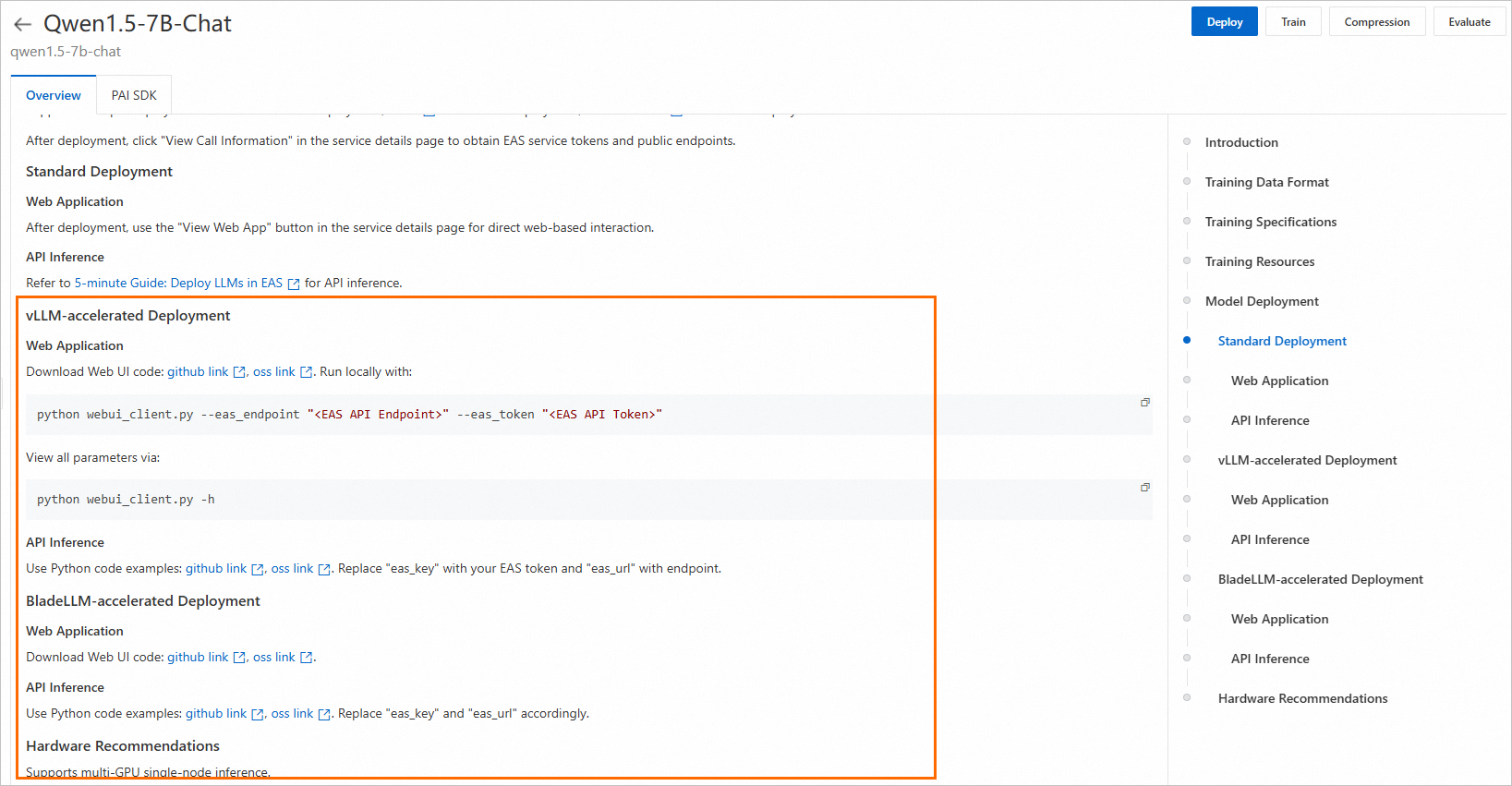Click the Compression button
Viewport: 1512px width, 786px height.
pos(1376,22)
